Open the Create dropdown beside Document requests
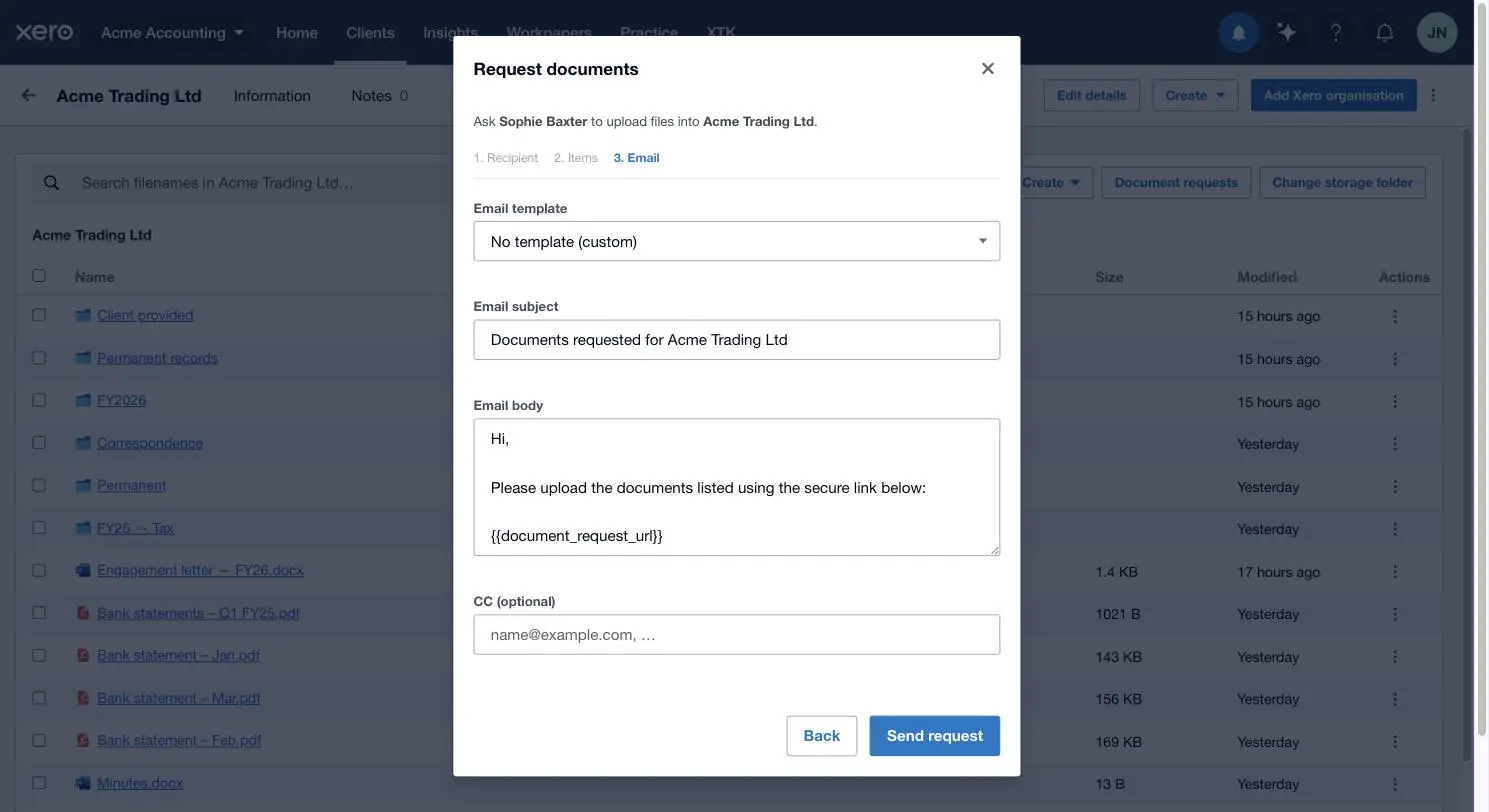Screen dimensions: 1489x812 [1051, 183]
